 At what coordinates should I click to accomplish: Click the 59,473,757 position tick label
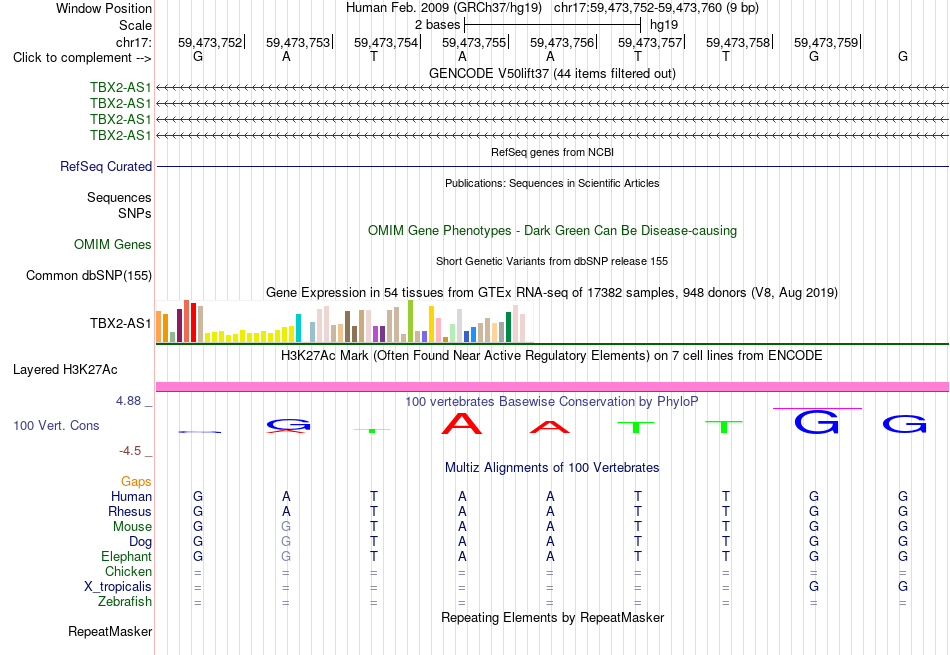click(x=650, y=42)
